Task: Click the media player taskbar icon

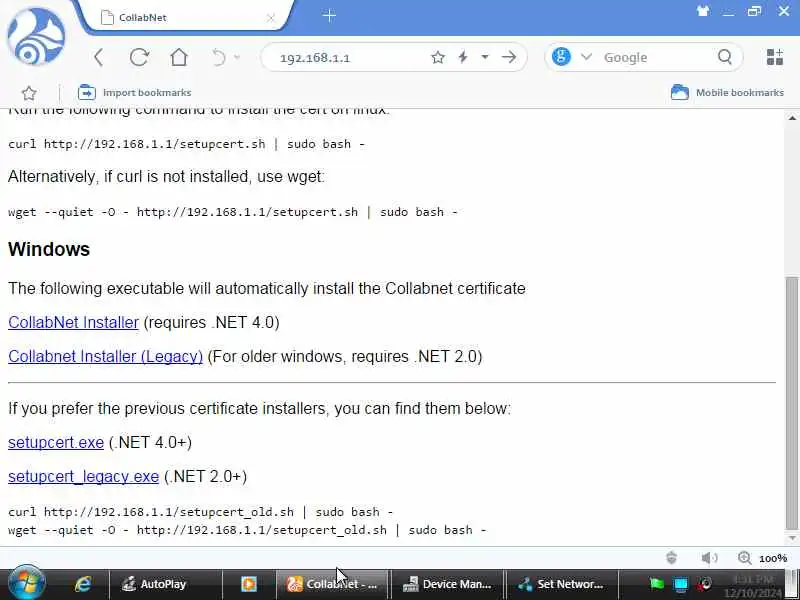Action: (x=248, y=584)
